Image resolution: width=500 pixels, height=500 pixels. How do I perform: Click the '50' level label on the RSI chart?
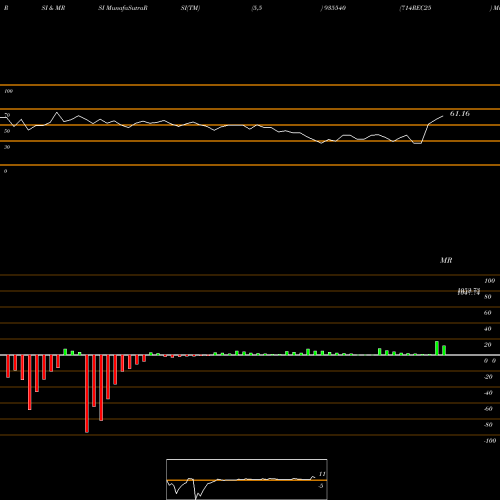pyautogui.click(x=7, y=131)
